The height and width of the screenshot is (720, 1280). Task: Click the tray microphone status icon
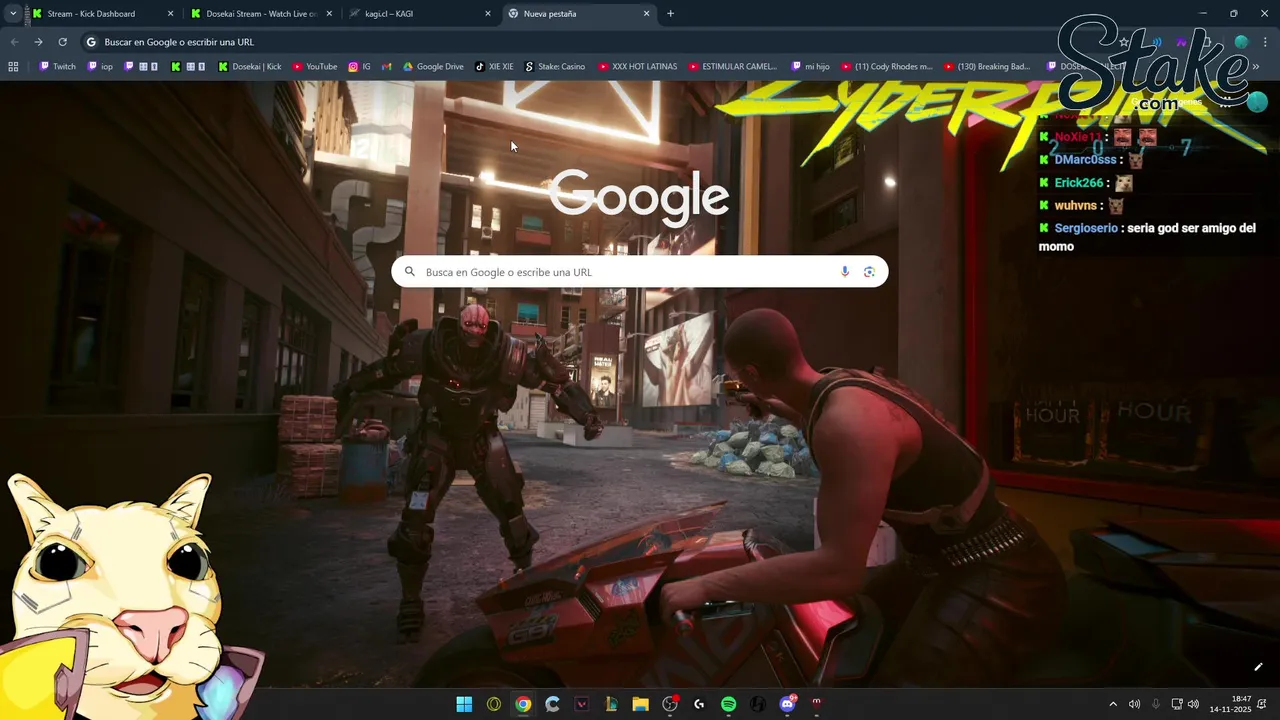1156,704
